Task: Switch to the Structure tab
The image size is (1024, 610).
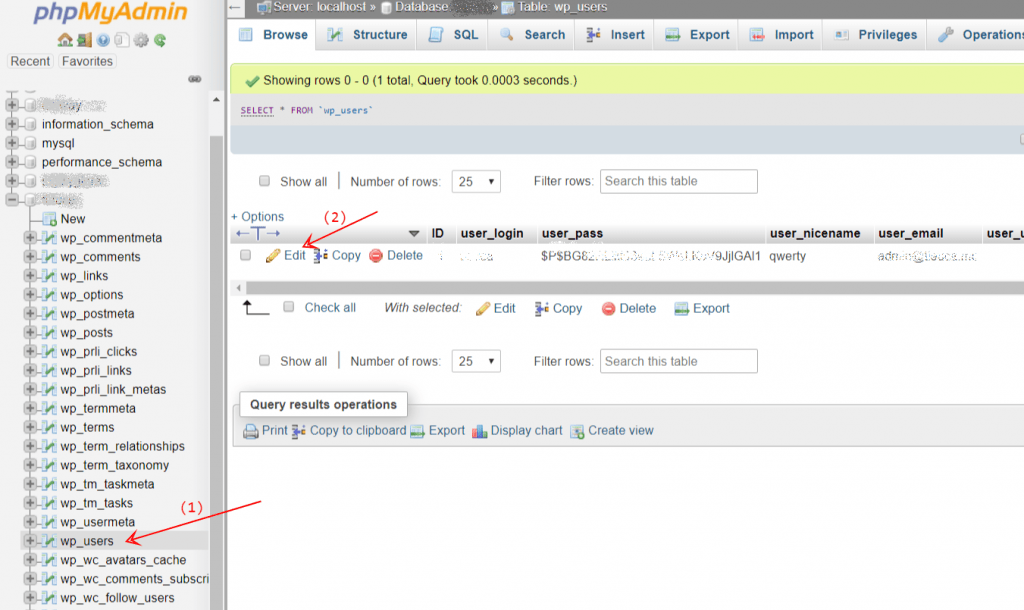Action: [x=367, y=35]
